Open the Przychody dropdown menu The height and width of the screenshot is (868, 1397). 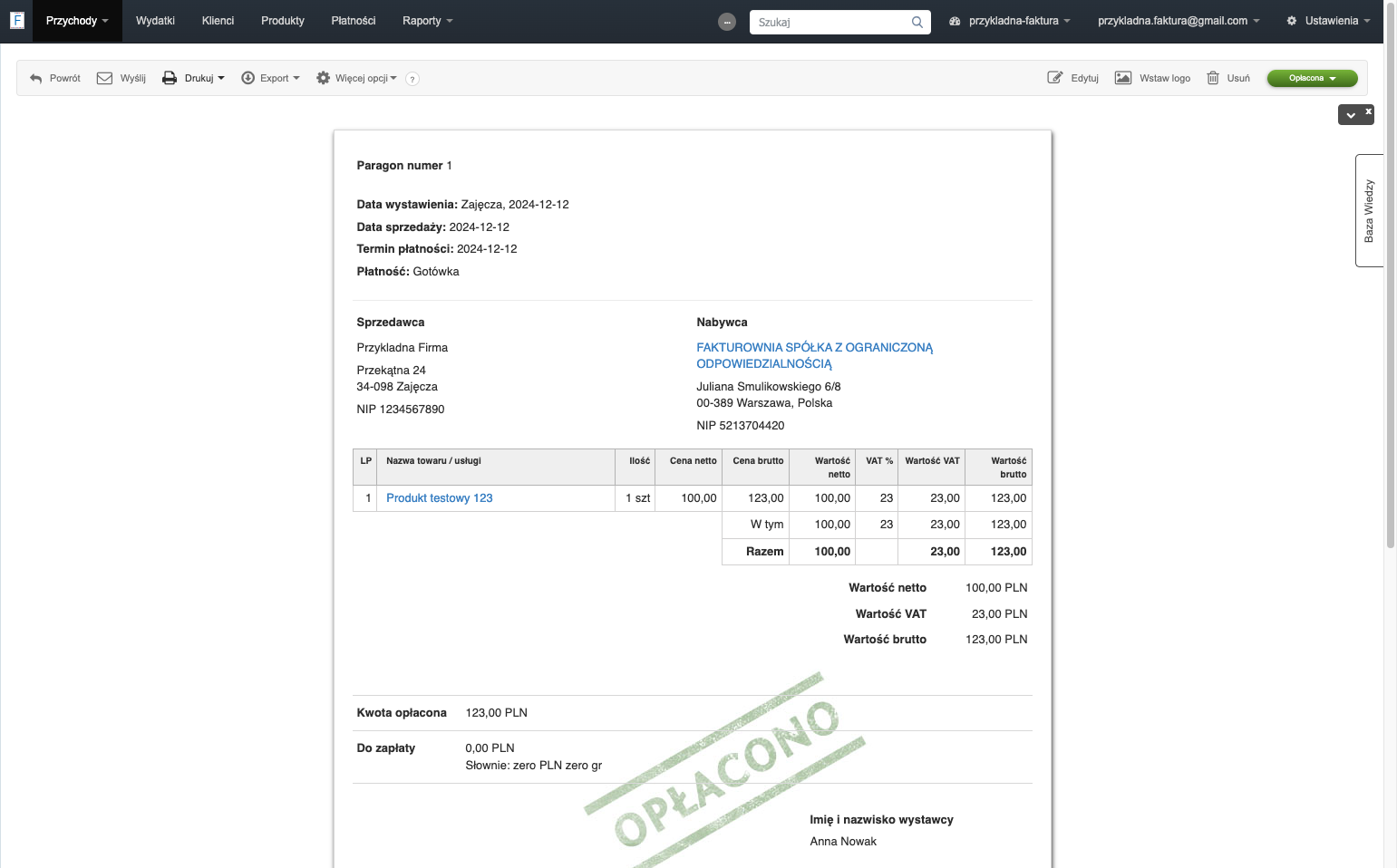(x=77, y=21)
